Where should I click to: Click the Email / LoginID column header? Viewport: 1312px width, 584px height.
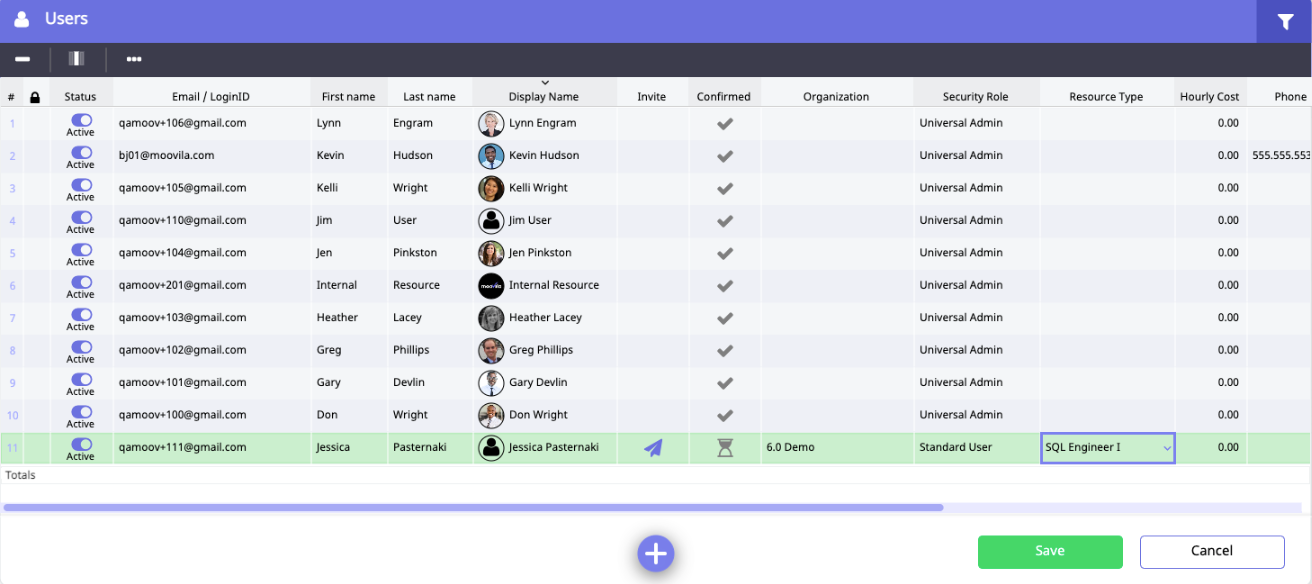[x=211, y=97]
